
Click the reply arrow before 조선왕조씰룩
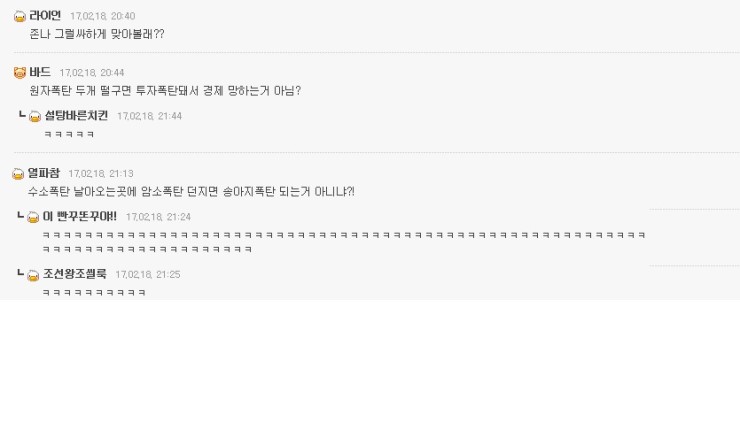tap(22, 273)
